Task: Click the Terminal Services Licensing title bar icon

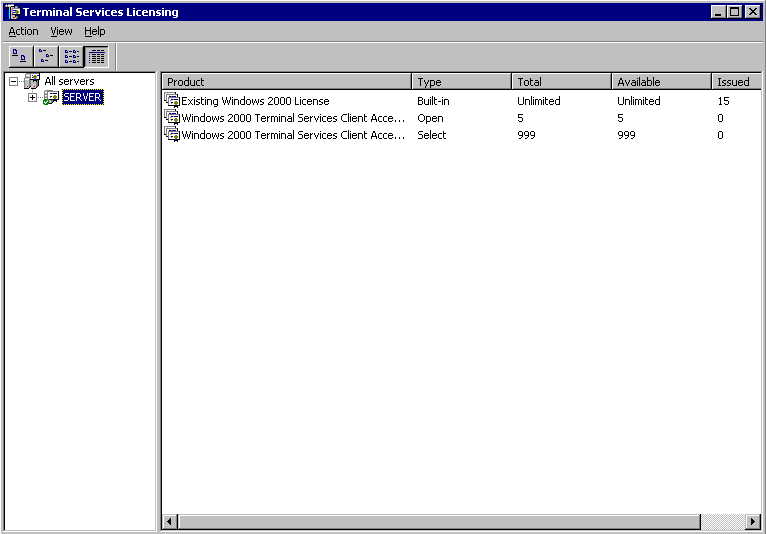Action: tap(12, 12)
